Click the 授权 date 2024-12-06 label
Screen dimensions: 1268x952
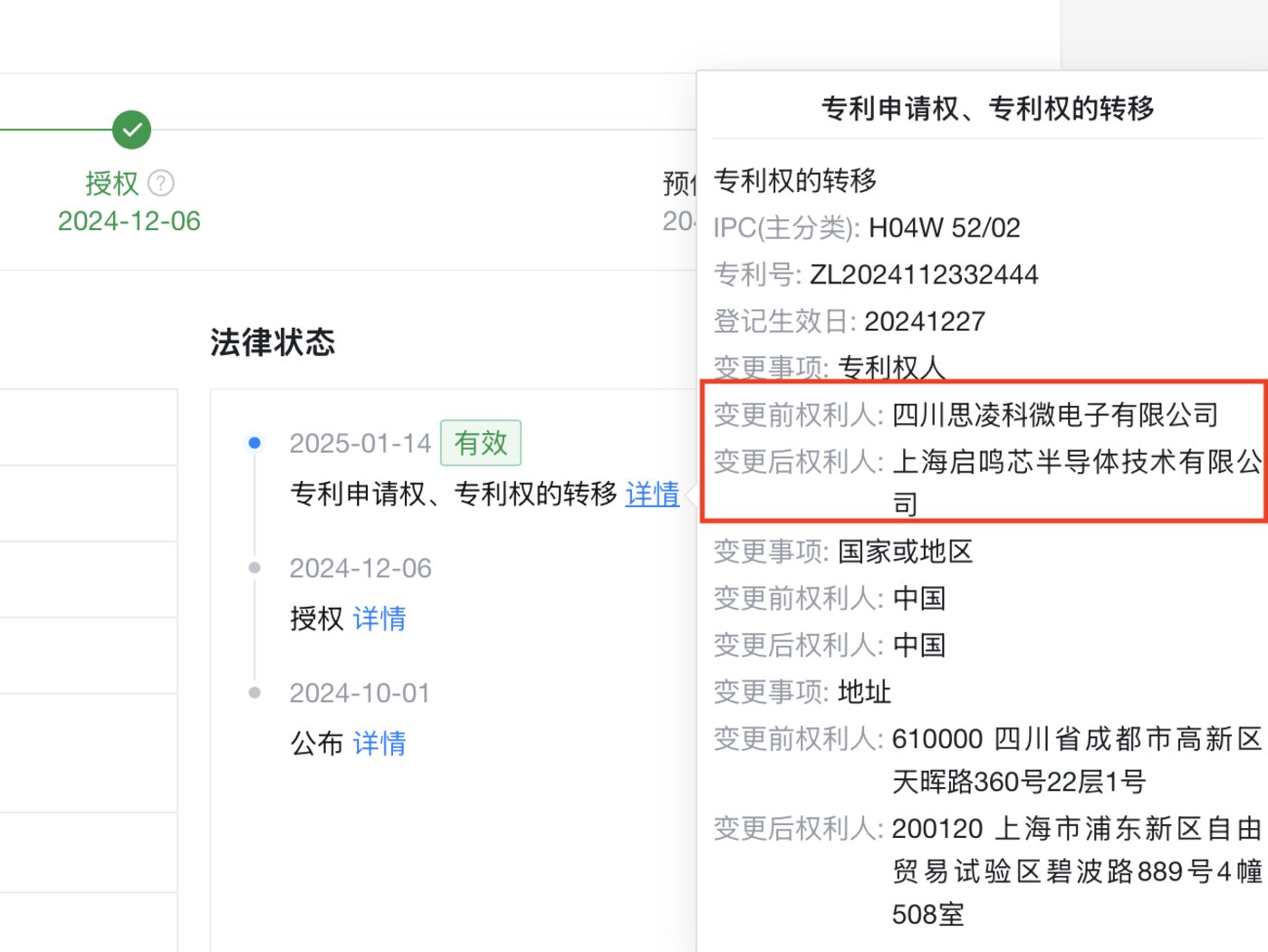[129, 220]
